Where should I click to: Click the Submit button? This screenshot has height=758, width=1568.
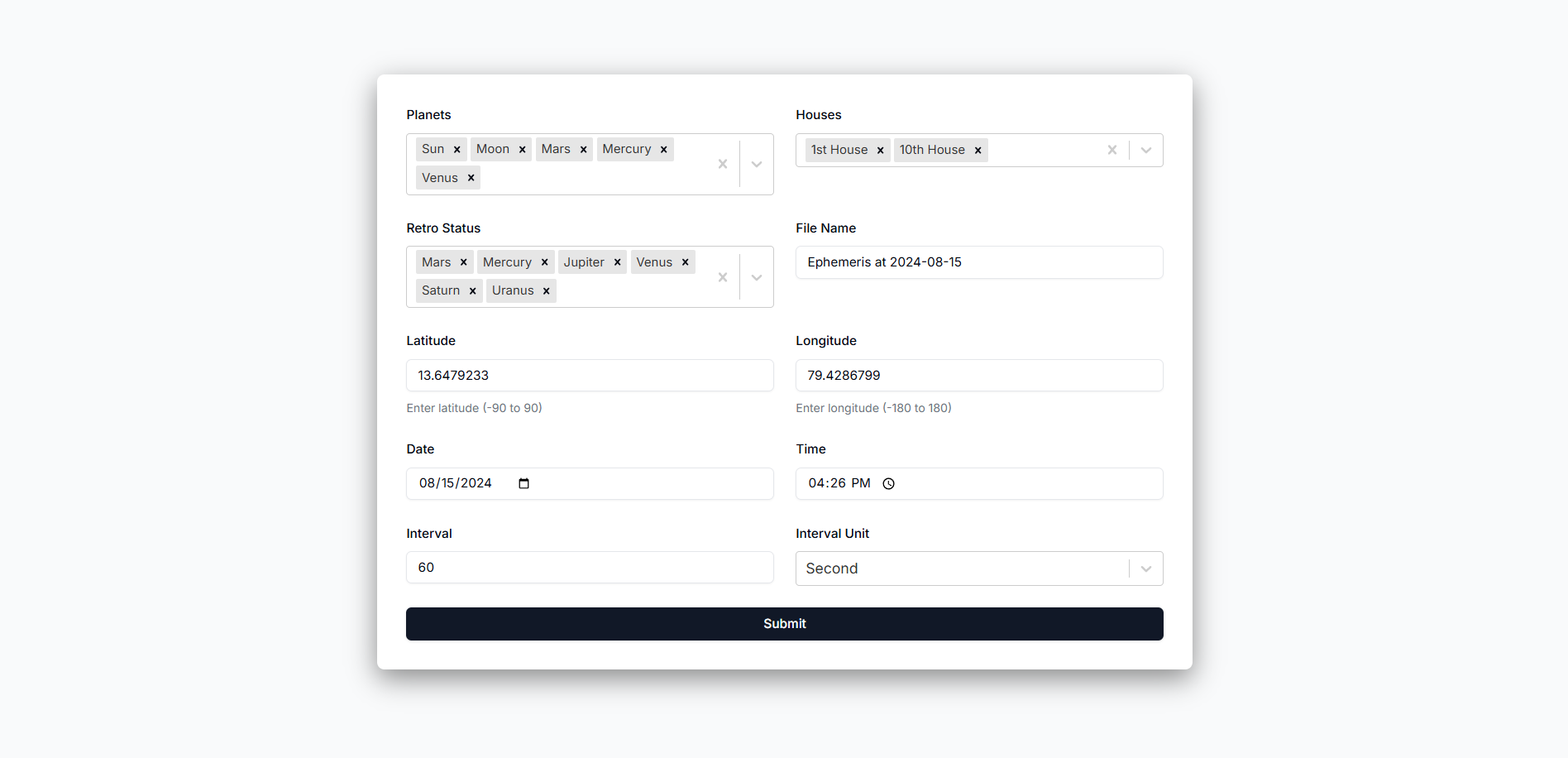click(784, 624)
